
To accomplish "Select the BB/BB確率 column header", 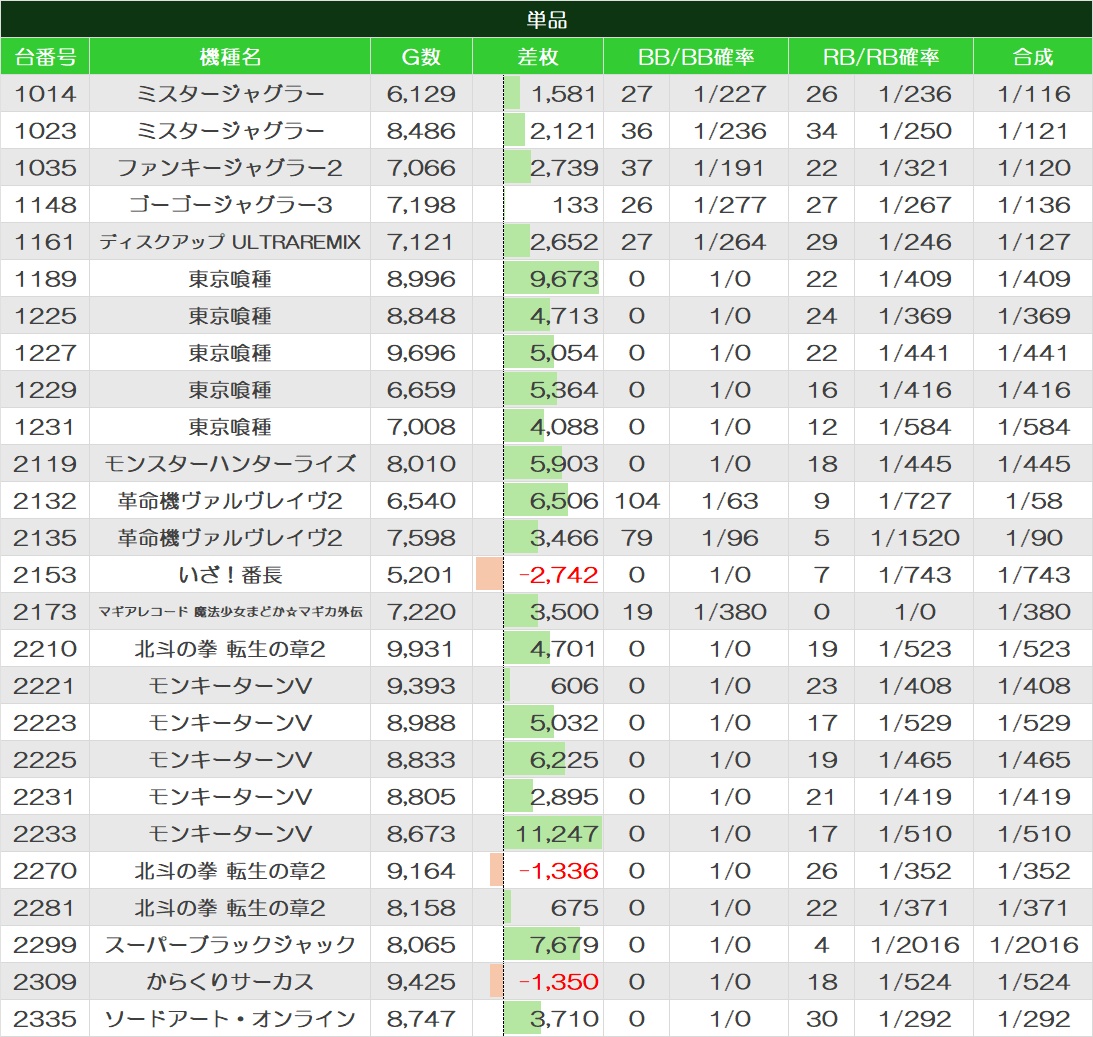I will pyautogui.click(x=696, y=56).
